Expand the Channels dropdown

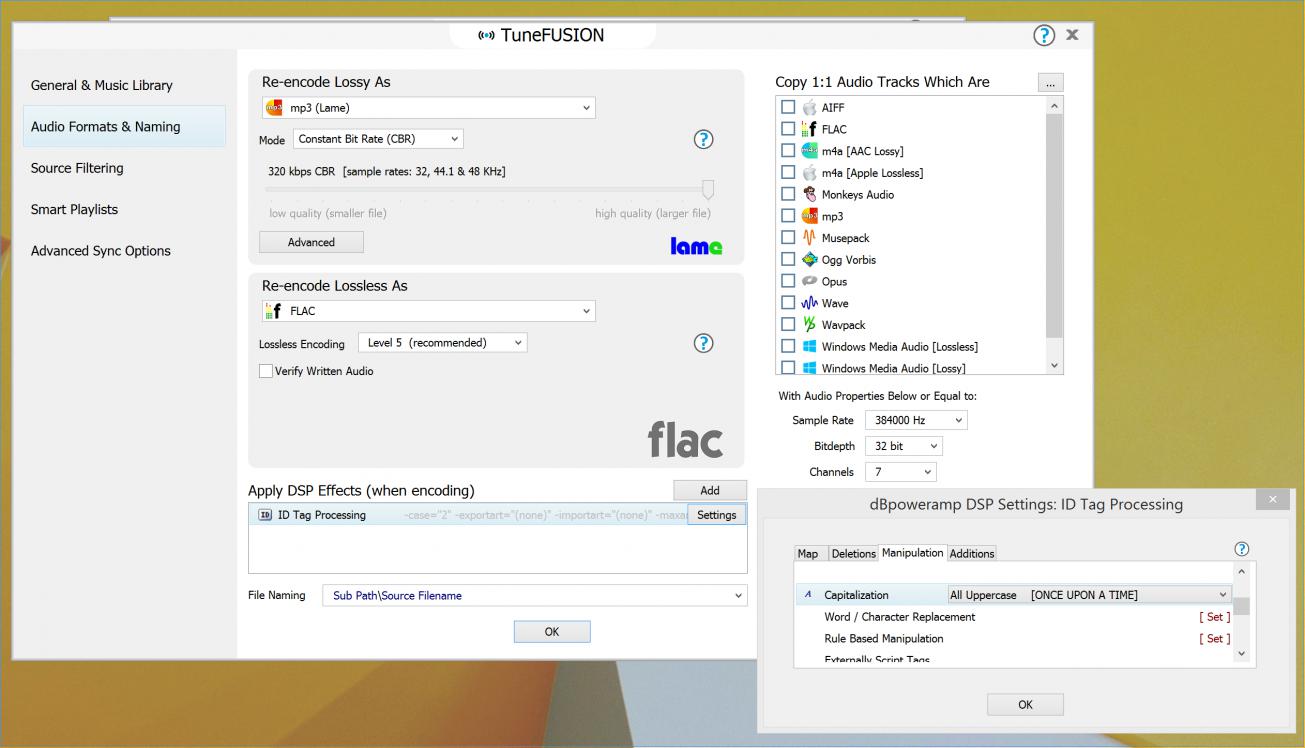901,472
